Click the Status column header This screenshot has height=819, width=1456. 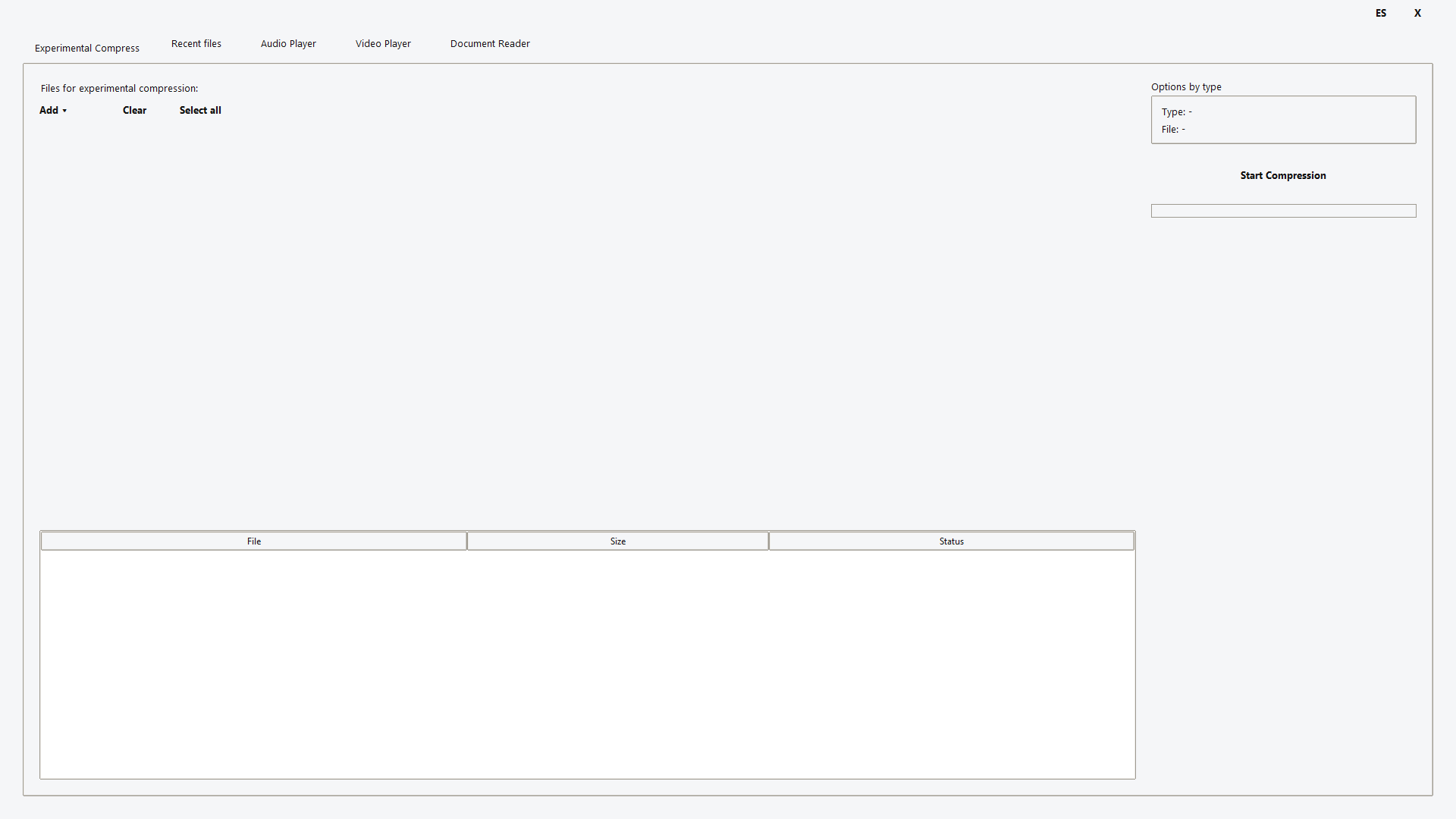tap(951, 541)
